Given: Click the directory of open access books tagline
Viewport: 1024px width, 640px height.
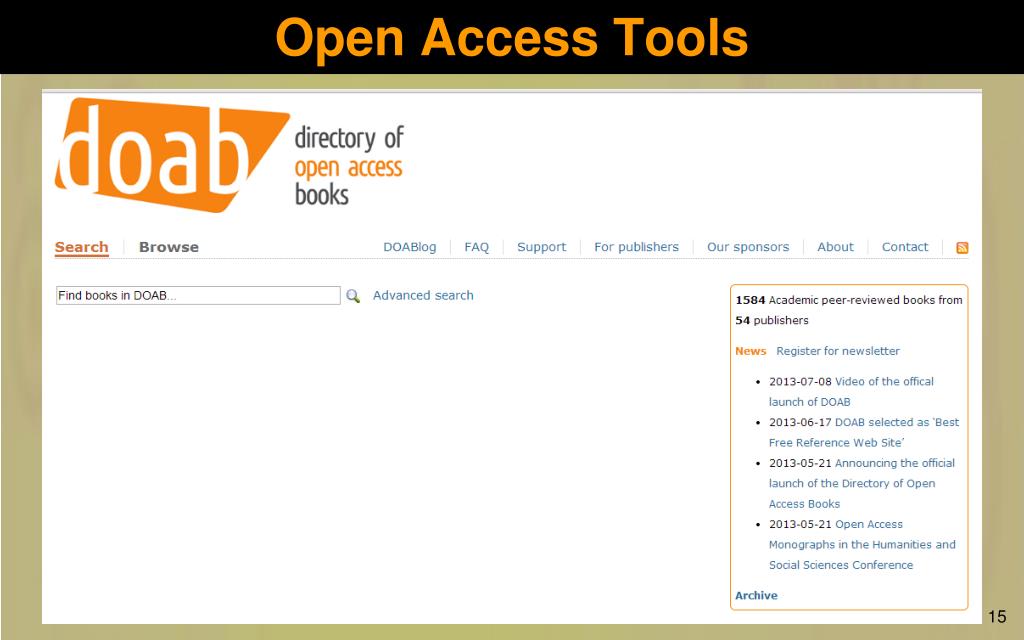Looking at the screenshot, I should [349, 166].
